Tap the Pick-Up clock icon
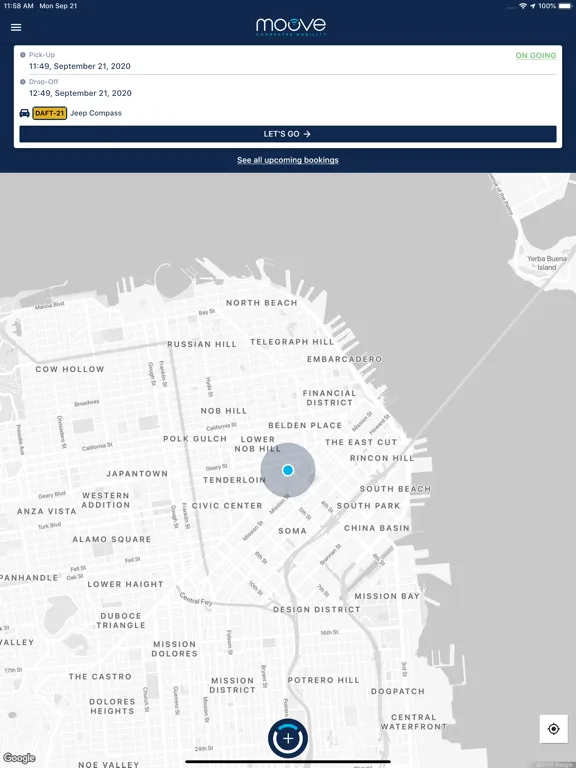This screenshot has width=576, height=768. [x=23, y=55]
